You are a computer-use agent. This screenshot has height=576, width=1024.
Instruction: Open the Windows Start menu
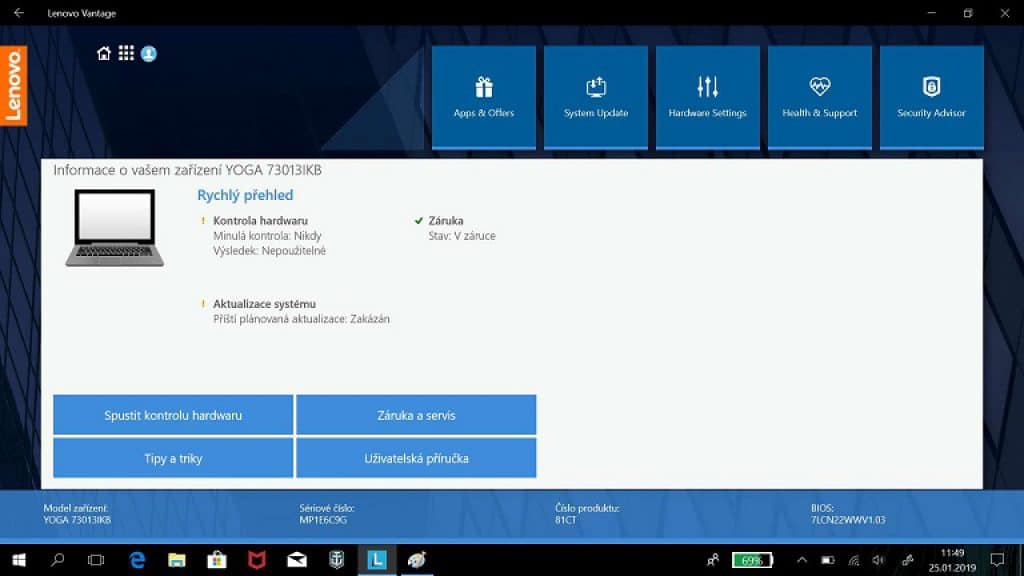19,560
